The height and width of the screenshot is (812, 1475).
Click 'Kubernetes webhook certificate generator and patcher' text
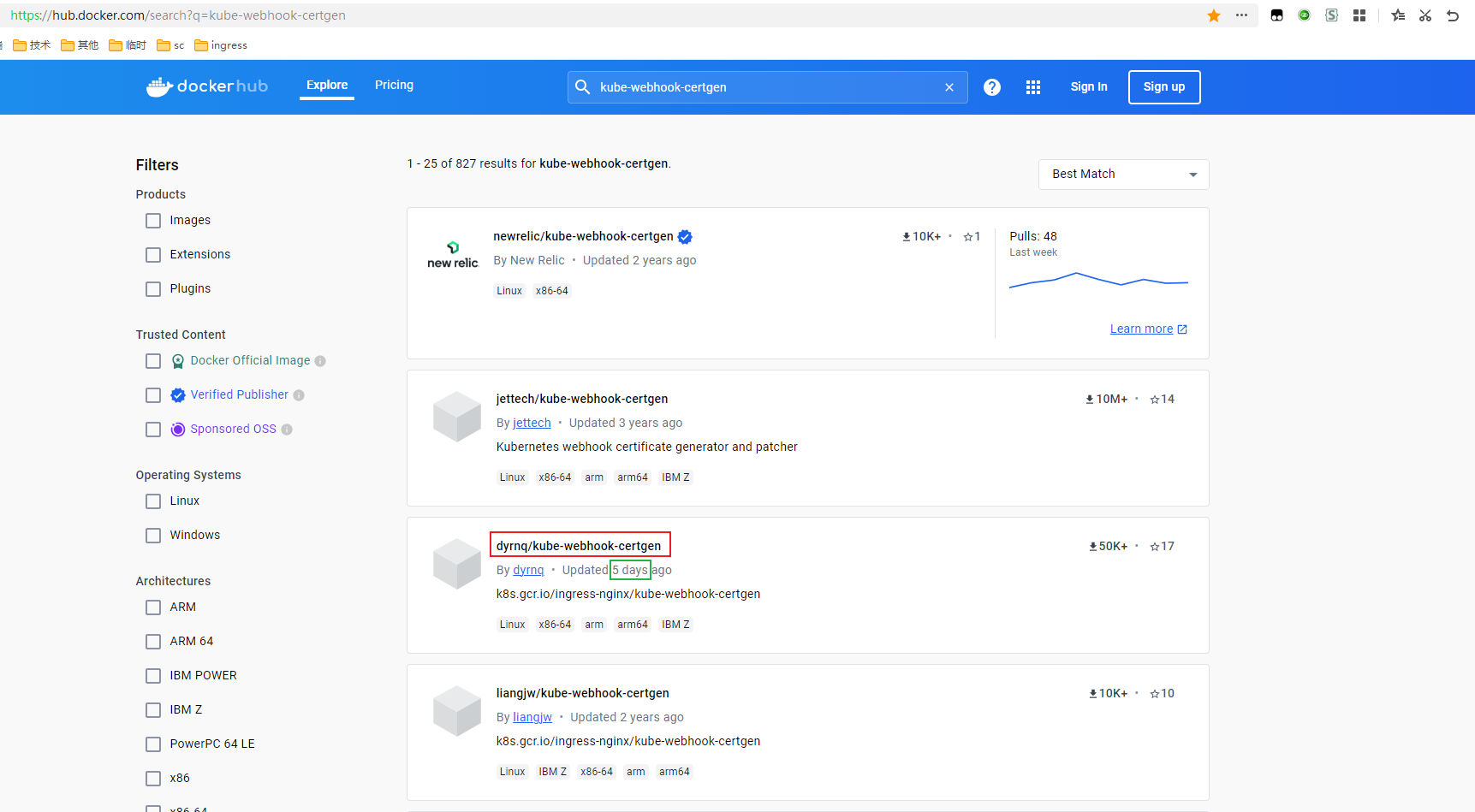[647, 447]
